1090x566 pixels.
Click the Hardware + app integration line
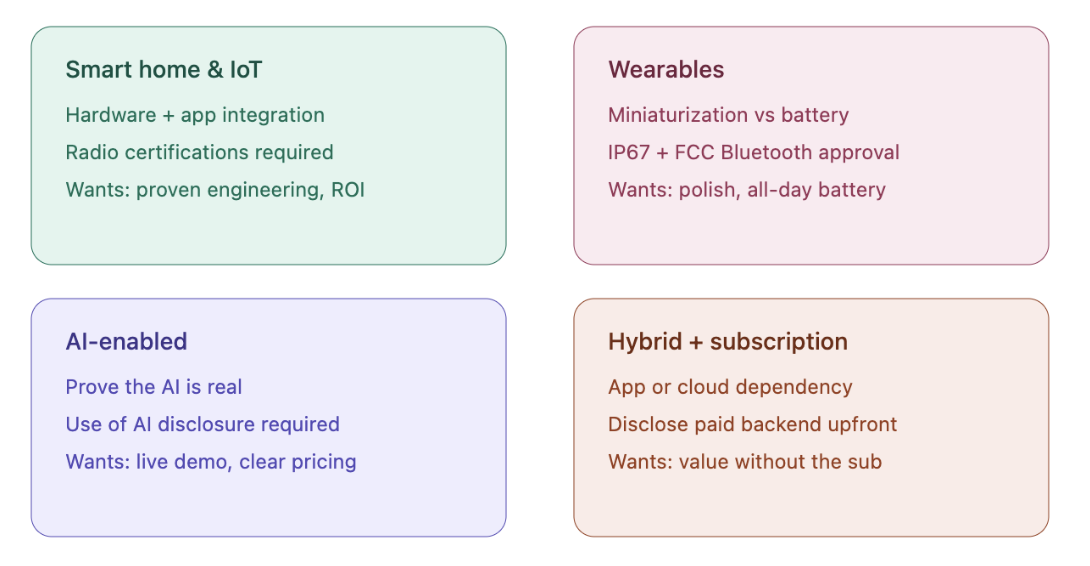click(x=195, y=115)
